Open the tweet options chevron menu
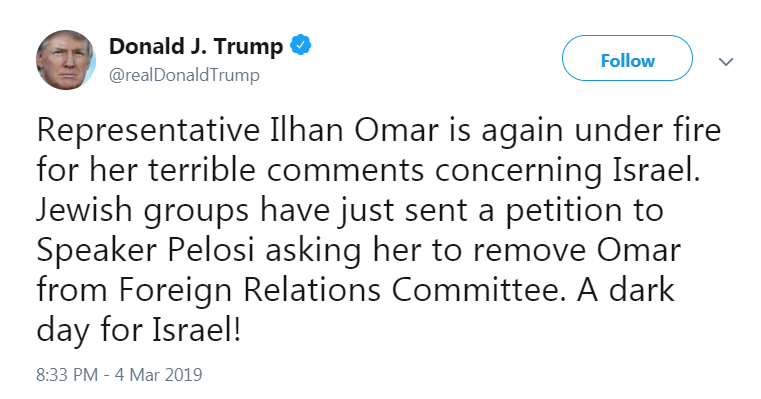The width and height of the screenshot is (761, 399). click(726, 62)
